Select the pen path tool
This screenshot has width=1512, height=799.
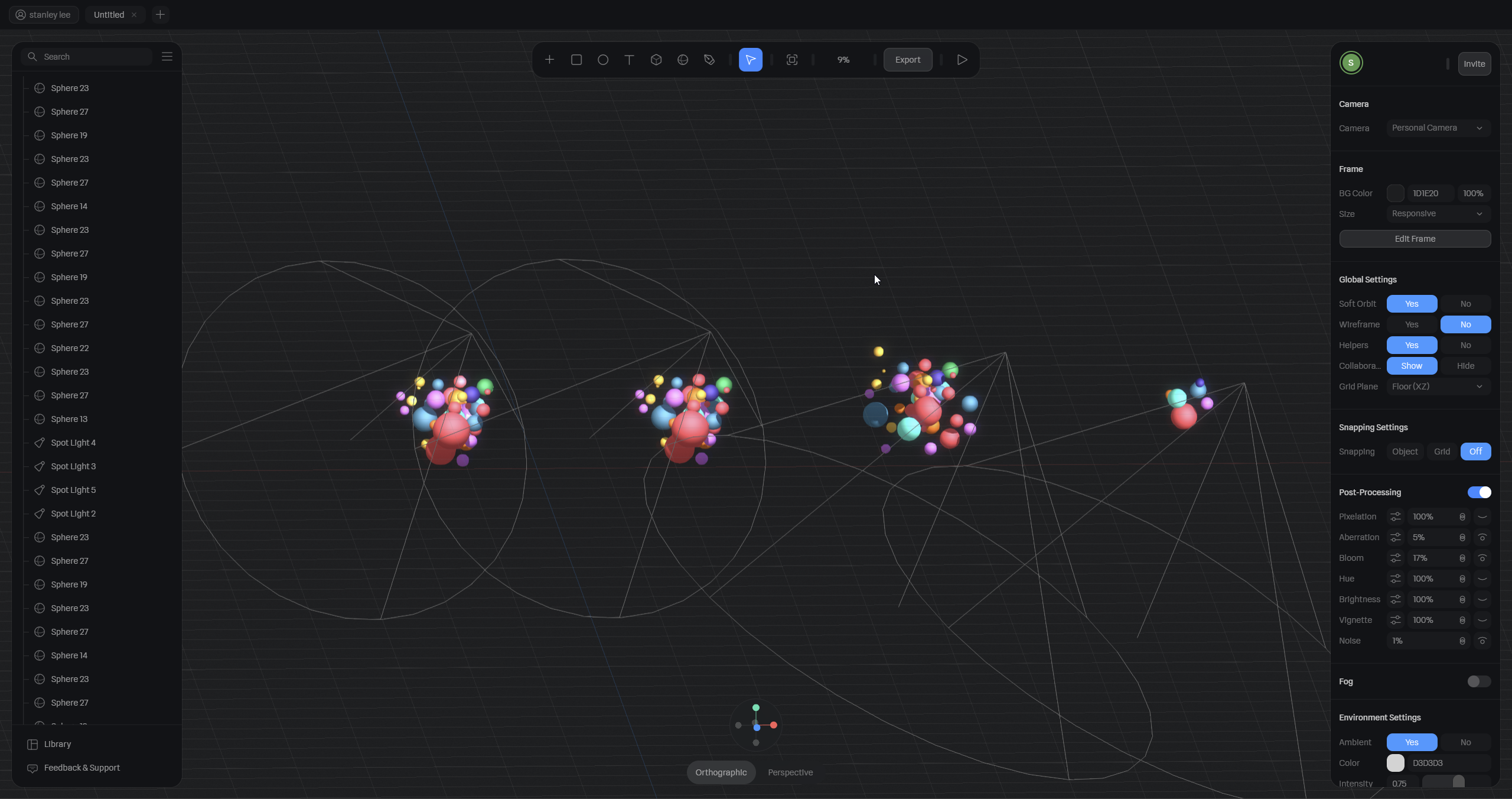point(709,60)
